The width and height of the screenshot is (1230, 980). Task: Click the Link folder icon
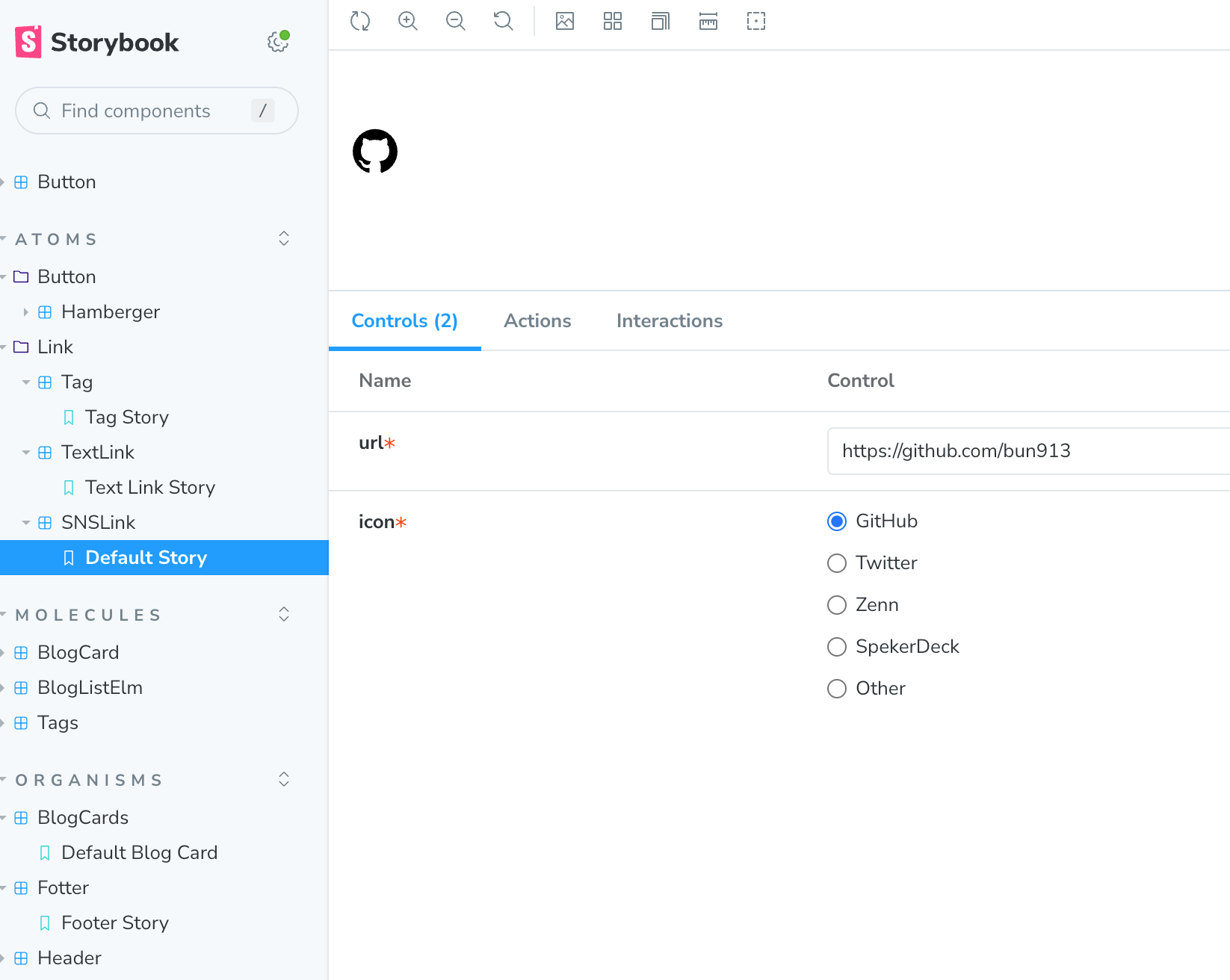21,347
